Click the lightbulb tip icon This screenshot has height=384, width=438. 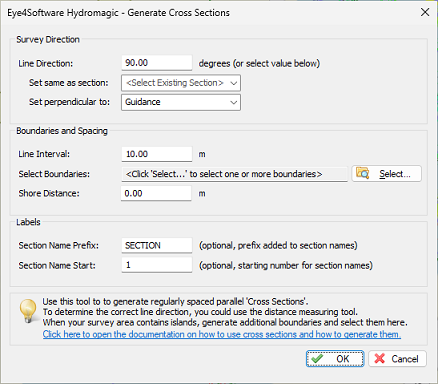click(28, 311)
